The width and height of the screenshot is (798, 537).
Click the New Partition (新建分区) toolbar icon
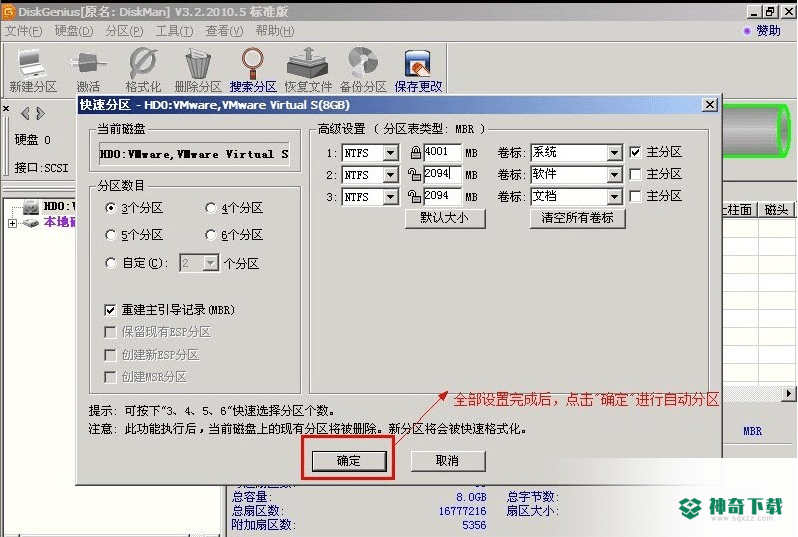coord(33,70)
